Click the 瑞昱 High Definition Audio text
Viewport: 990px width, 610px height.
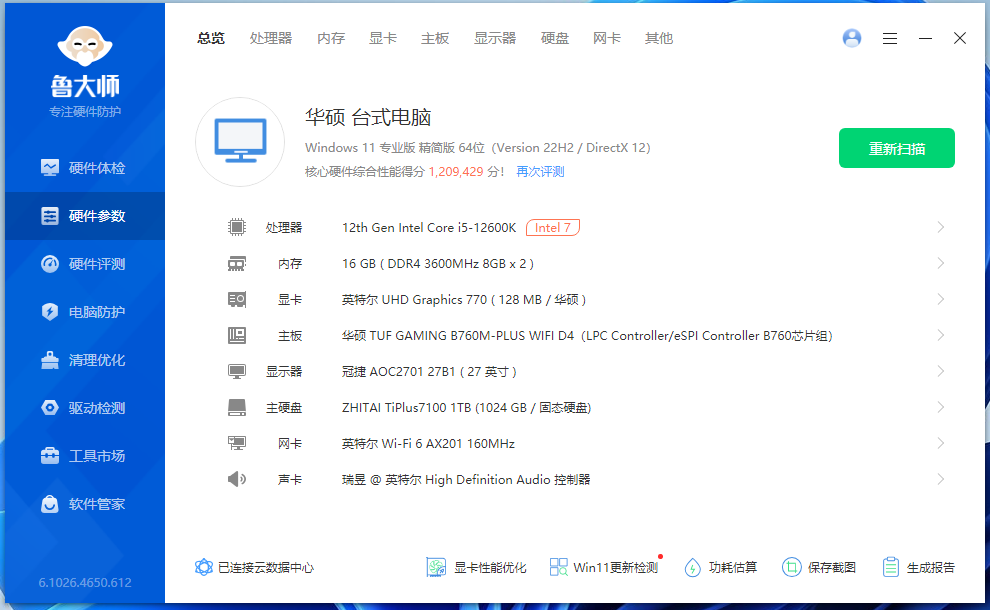(466, 479)
